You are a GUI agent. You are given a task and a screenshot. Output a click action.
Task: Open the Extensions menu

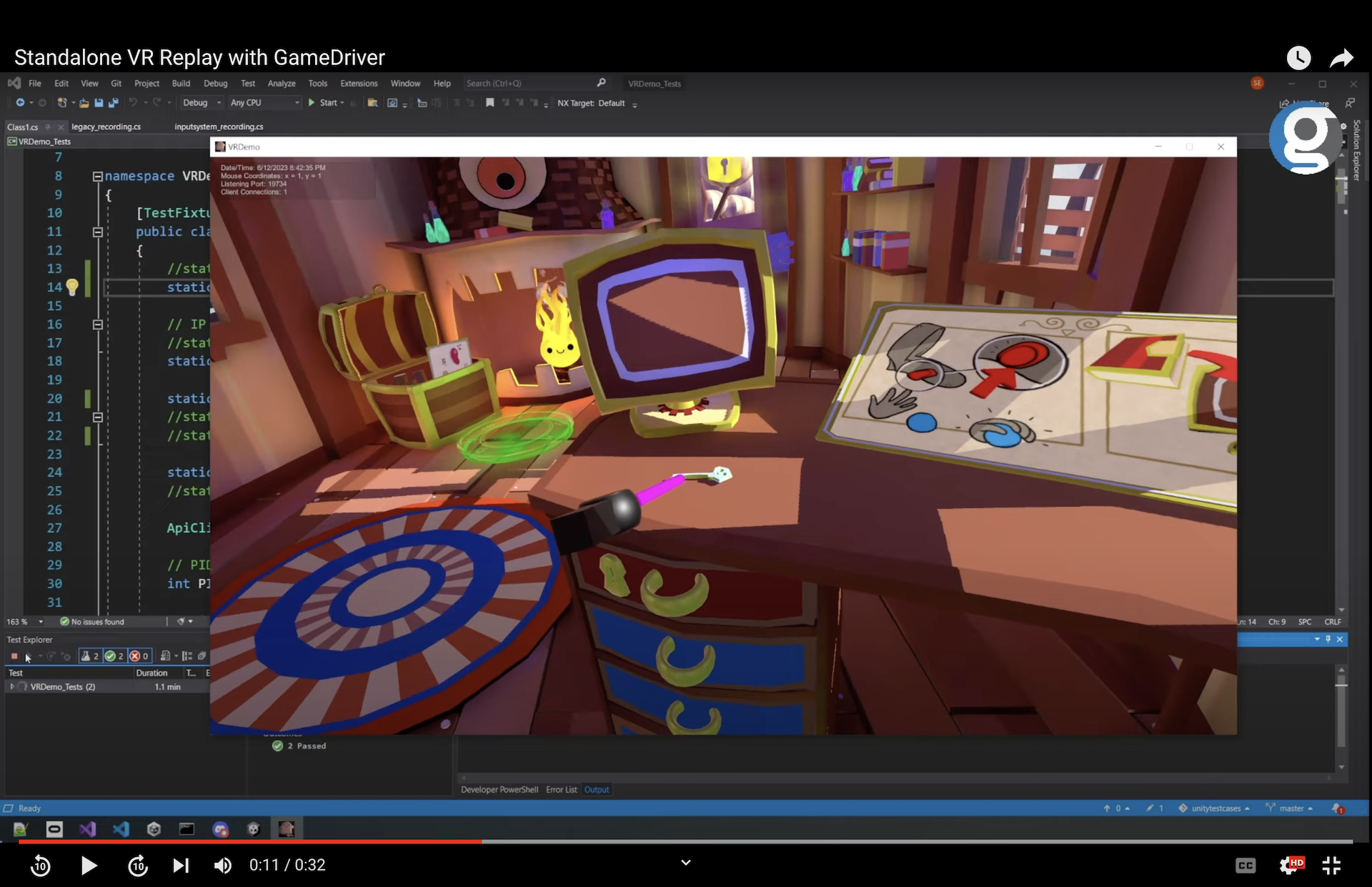[x=359, y=84]
